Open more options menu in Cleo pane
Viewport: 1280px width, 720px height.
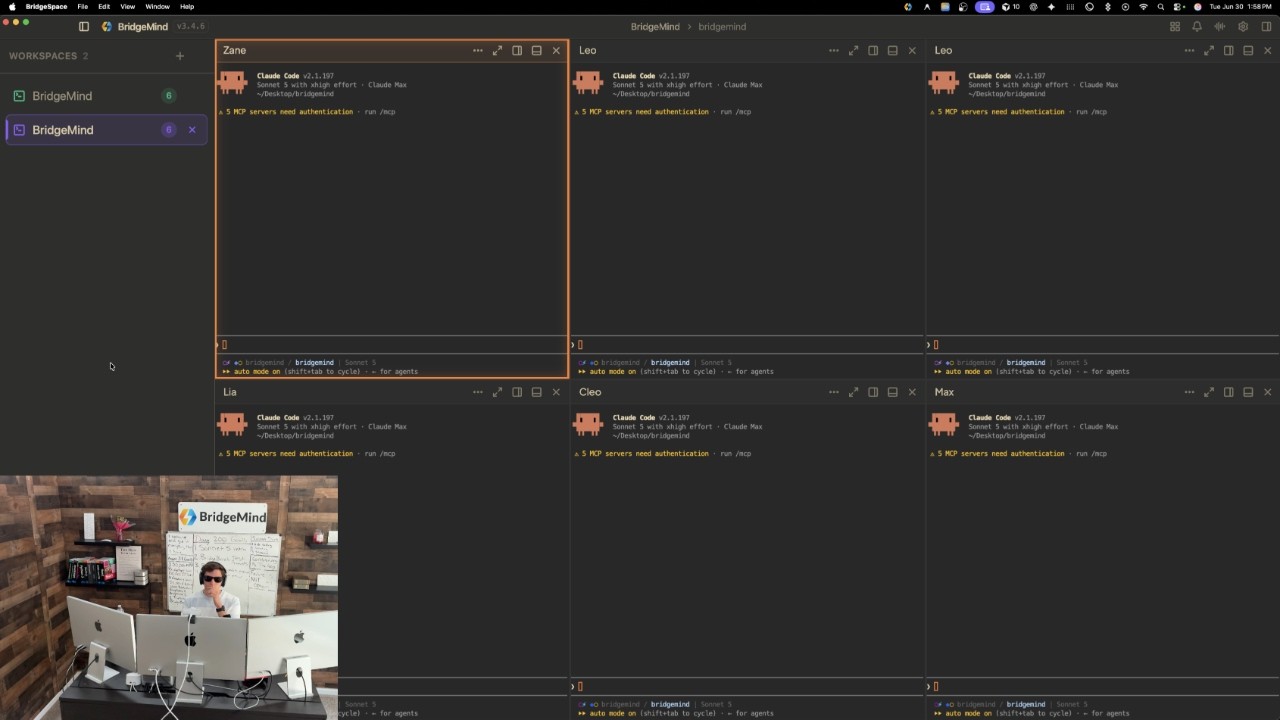coord(834,392)
